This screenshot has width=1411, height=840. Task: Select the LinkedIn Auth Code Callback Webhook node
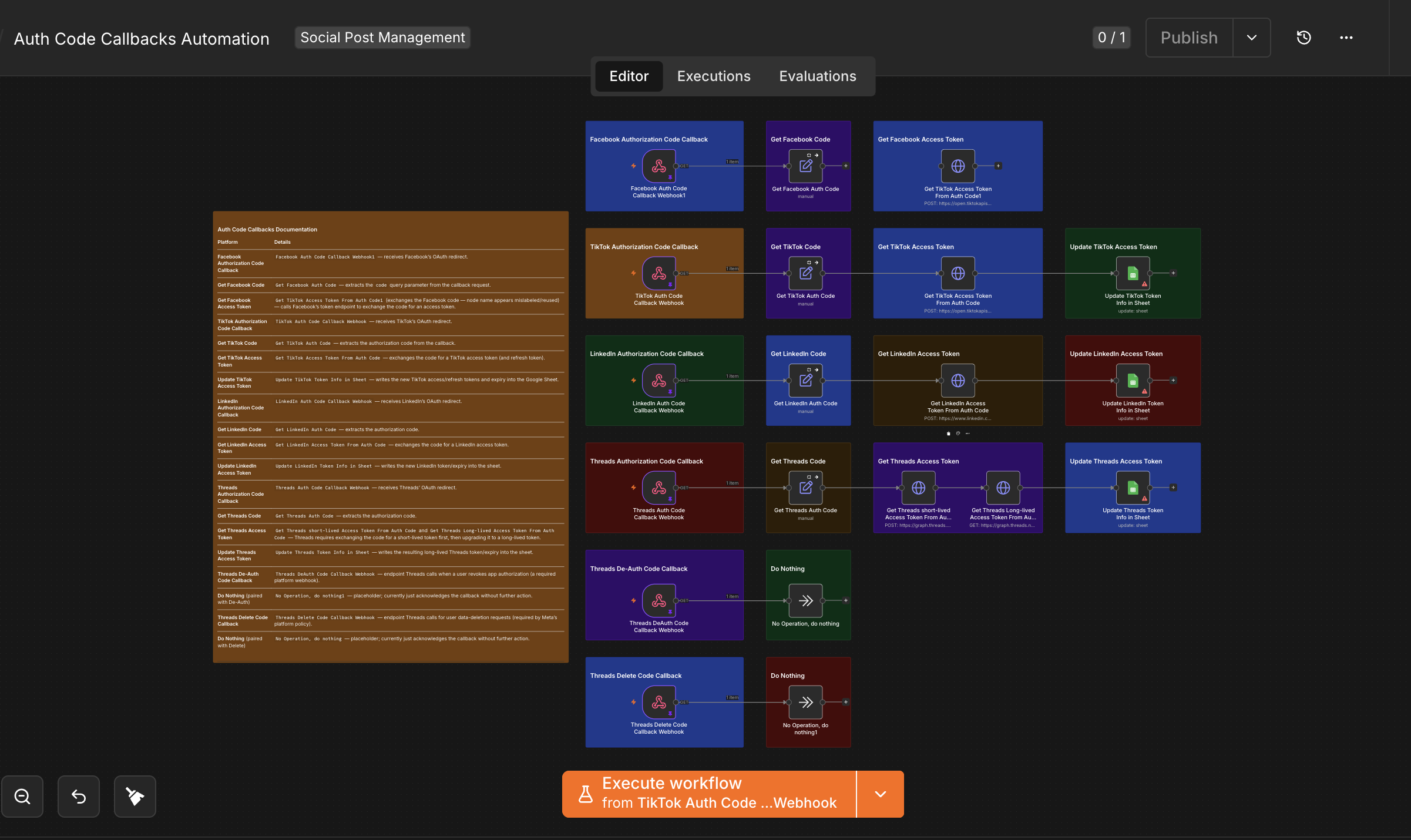click(659, 381)
